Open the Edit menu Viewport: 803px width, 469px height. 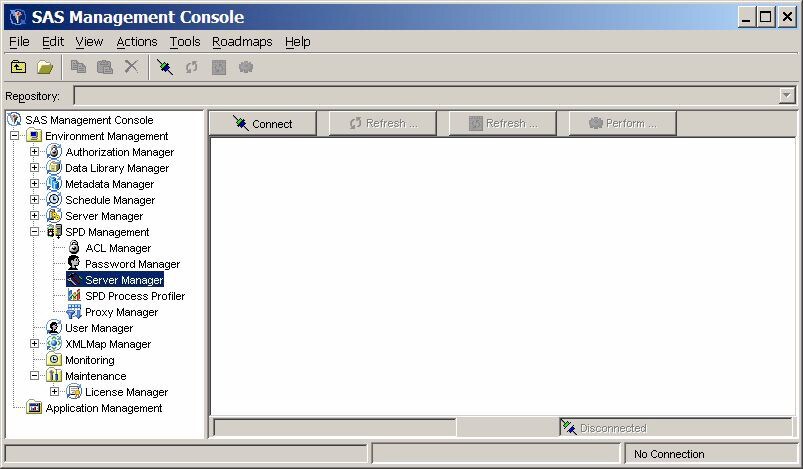pos(53,41)
